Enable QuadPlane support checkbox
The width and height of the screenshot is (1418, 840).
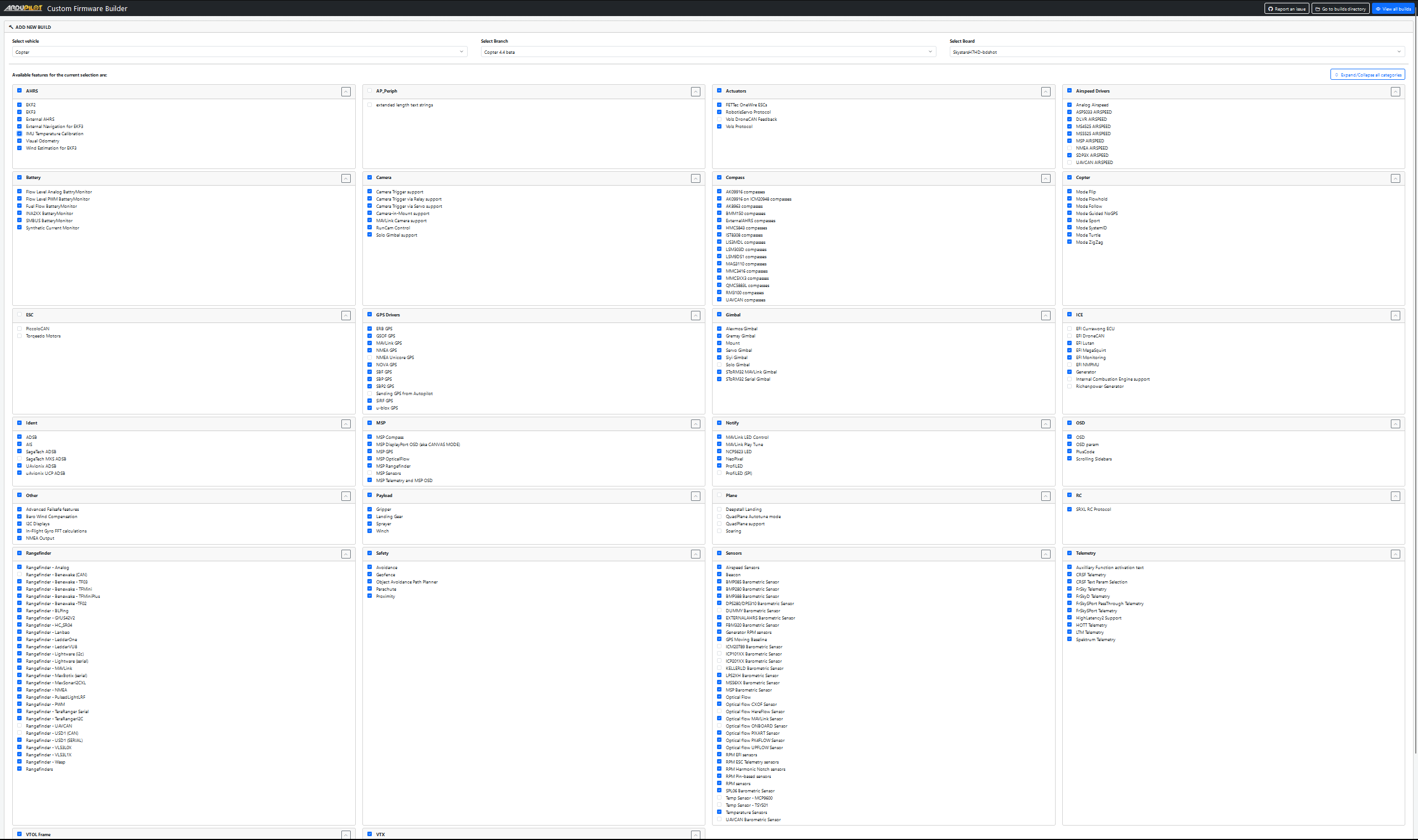point(719,524)
